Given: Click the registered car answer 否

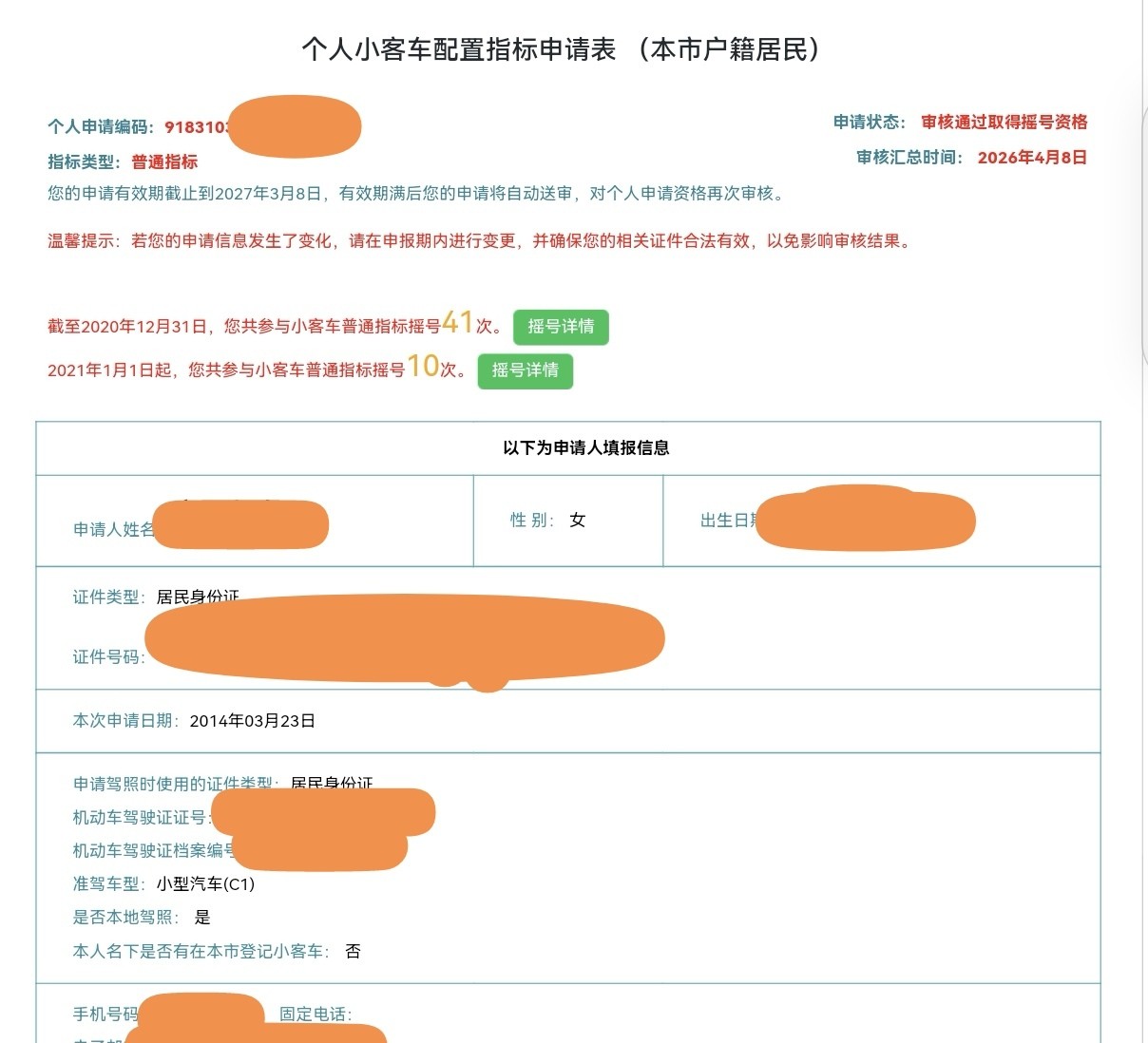Looking at the screenshot, I should [x=354, y=952].
